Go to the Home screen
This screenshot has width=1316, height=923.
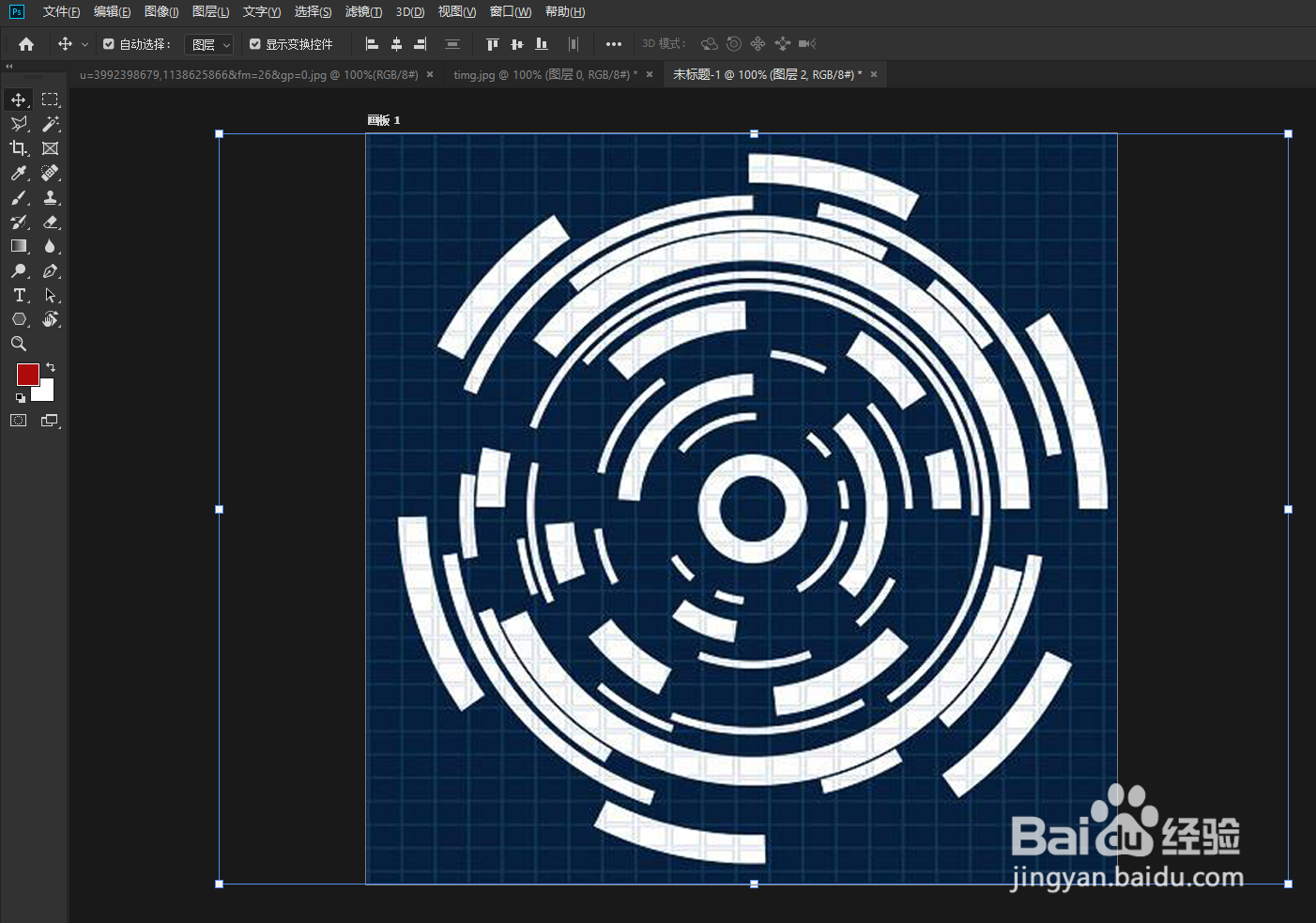[26, 44]
